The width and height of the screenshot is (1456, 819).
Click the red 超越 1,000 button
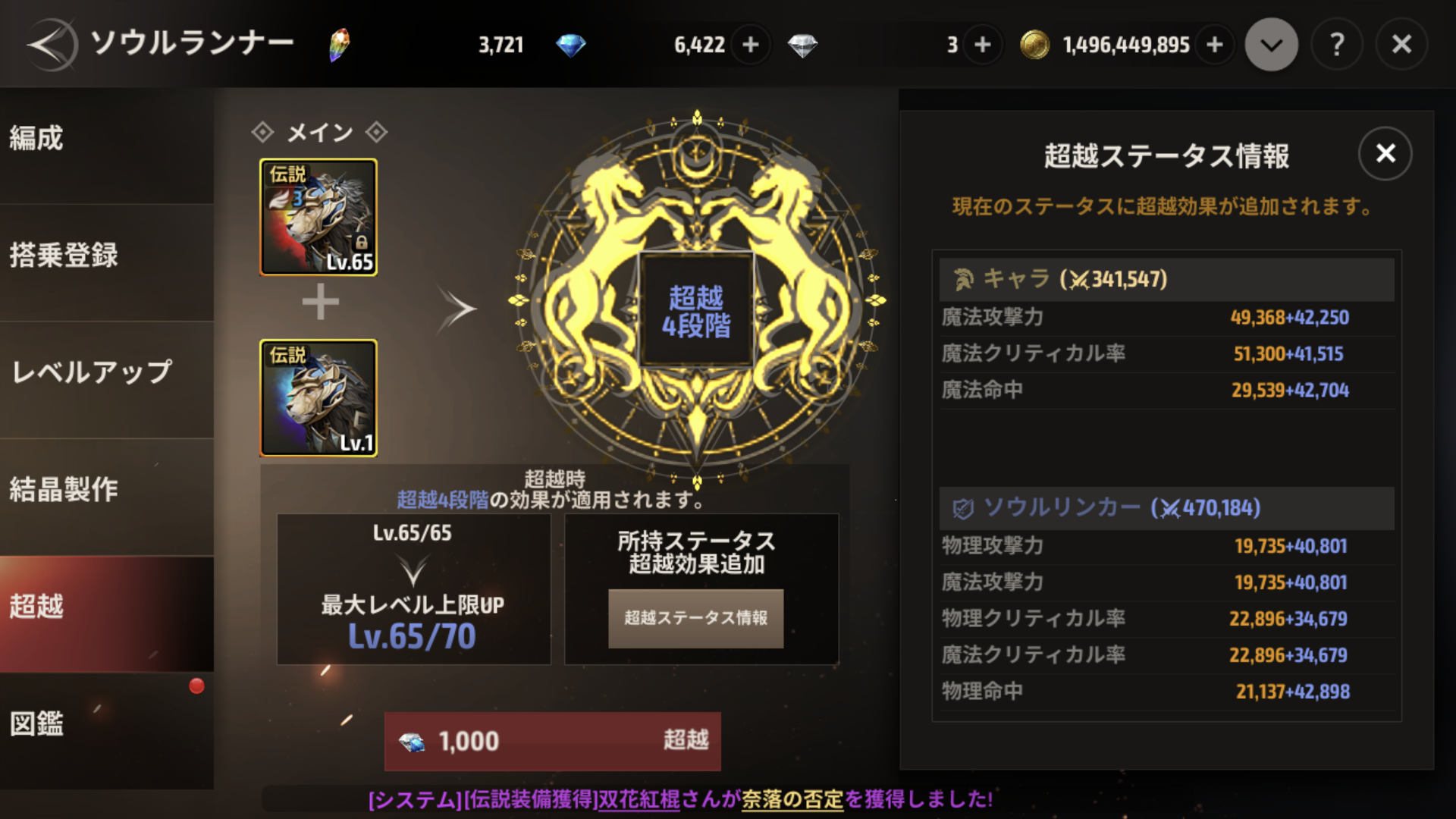tap(553, 741)
